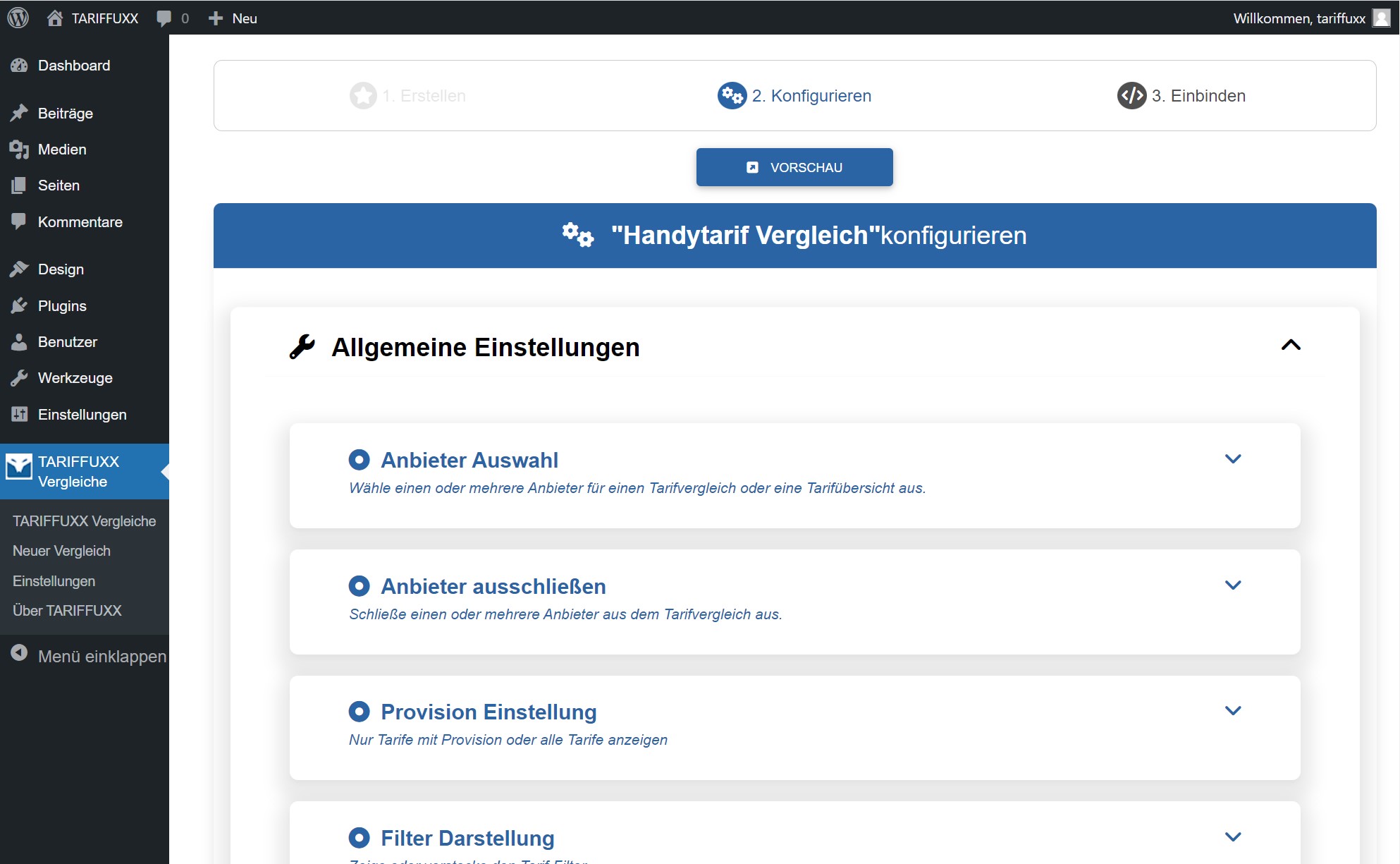
Task: Open the Design menu item
Action: pos(85,269)
